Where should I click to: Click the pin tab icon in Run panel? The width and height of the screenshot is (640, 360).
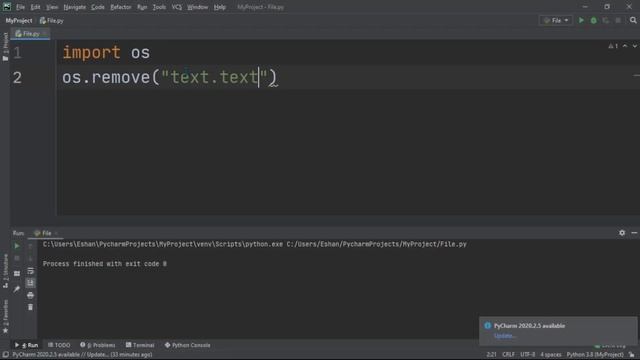click(17, 289)
